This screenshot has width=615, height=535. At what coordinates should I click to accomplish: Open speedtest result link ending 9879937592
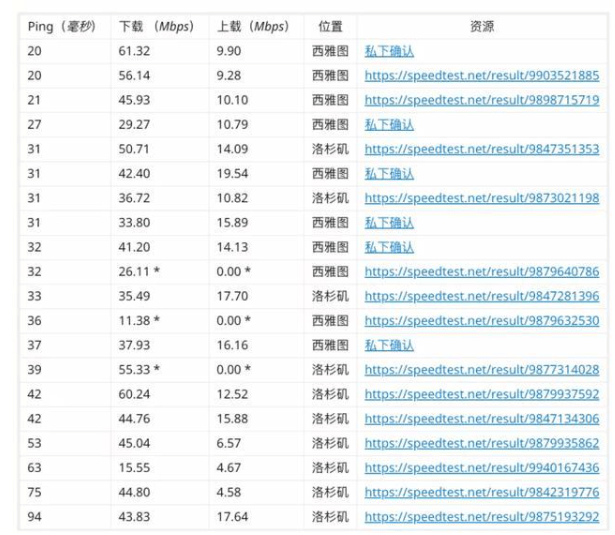[x=482, y=394]
